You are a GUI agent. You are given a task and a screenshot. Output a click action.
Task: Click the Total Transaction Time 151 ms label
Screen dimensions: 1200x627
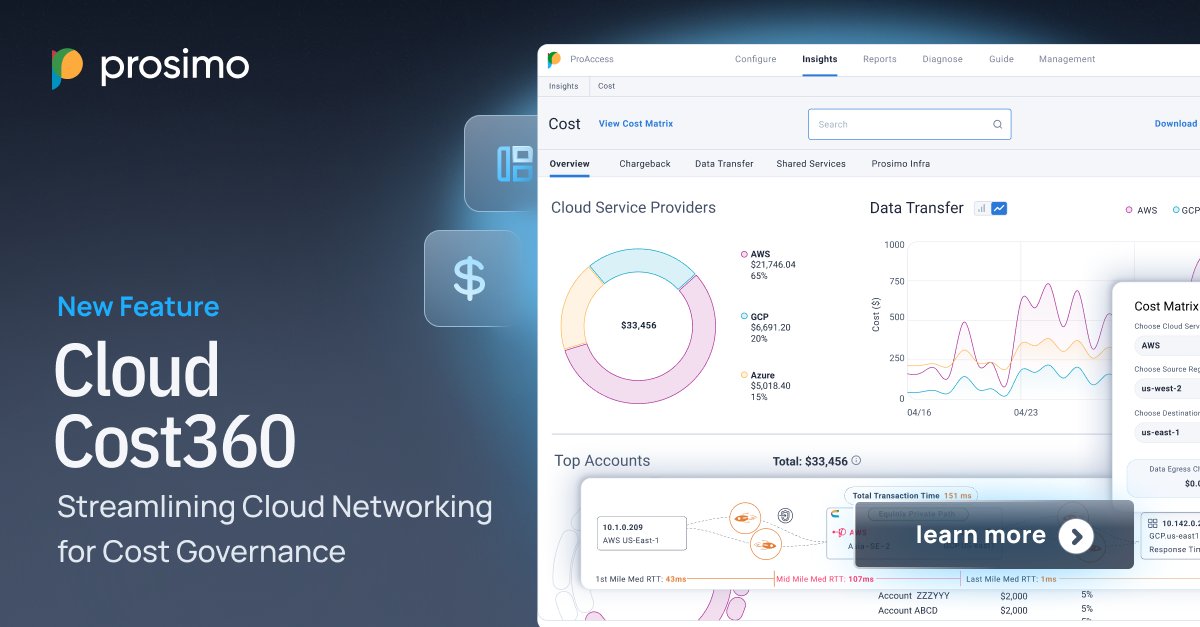click(910, 495)
